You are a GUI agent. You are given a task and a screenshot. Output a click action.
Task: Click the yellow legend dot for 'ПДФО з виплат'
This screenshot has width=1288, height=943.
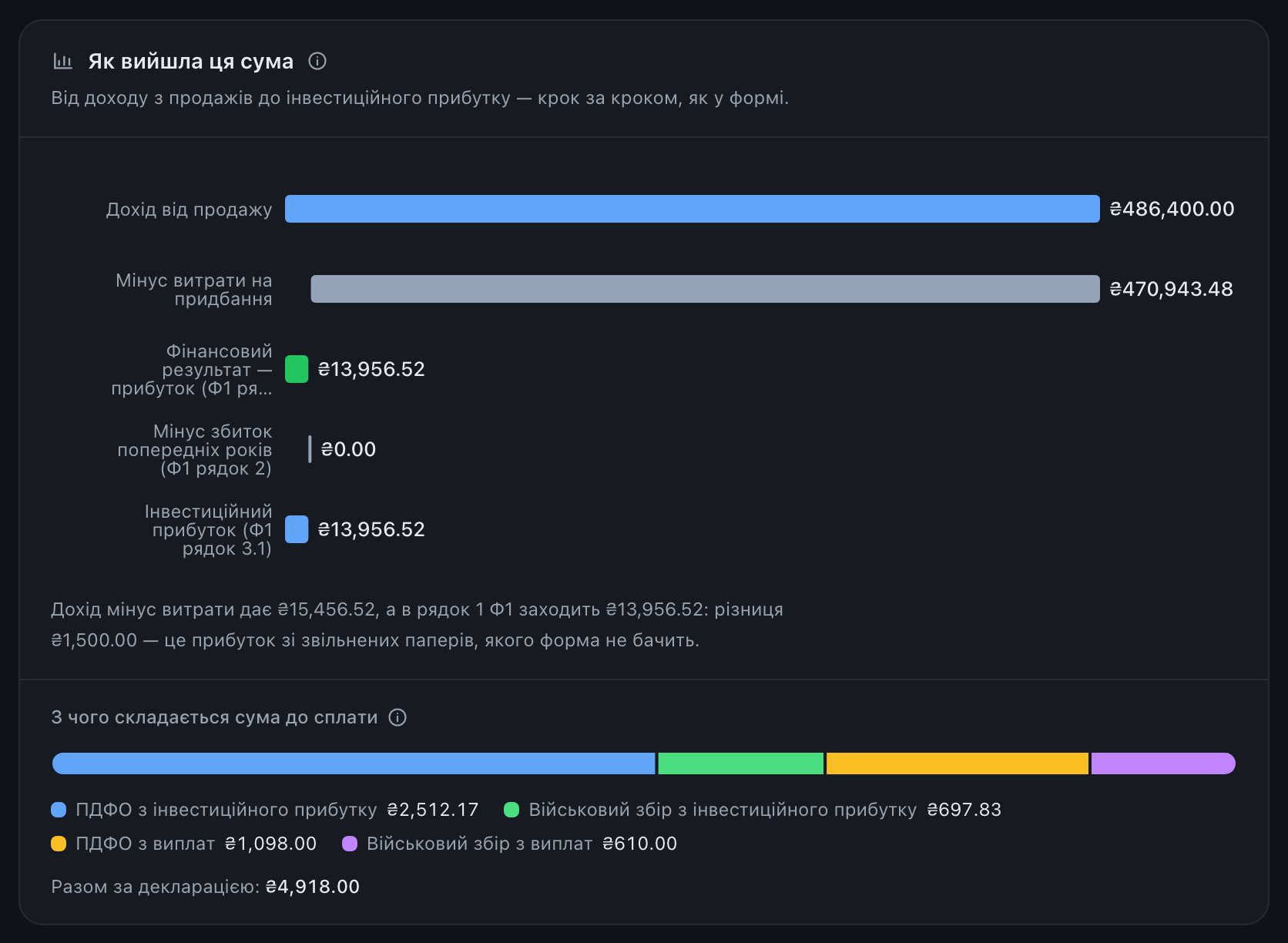click(59, 844)
